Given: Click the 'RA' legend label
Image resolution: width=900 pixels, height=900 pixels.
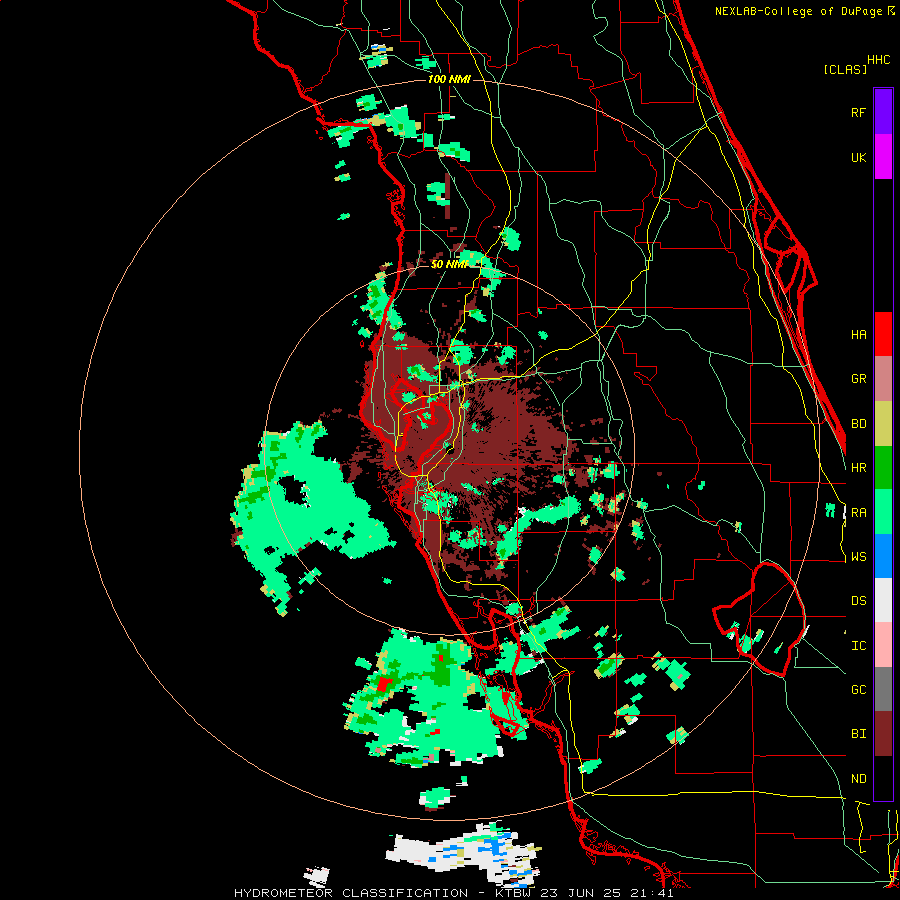Looking at the screenshot, I should [858, 513].
